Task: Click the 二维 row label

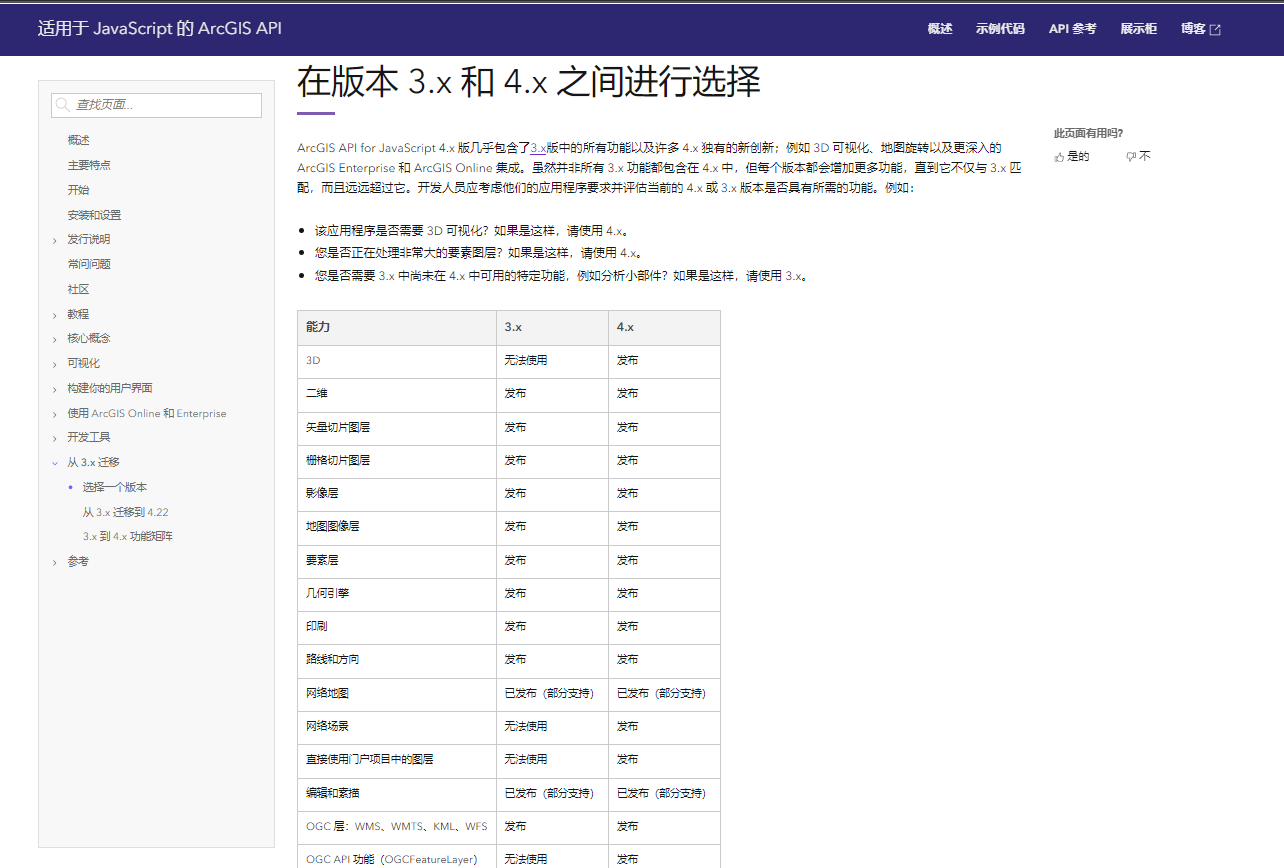Action: 316,394
